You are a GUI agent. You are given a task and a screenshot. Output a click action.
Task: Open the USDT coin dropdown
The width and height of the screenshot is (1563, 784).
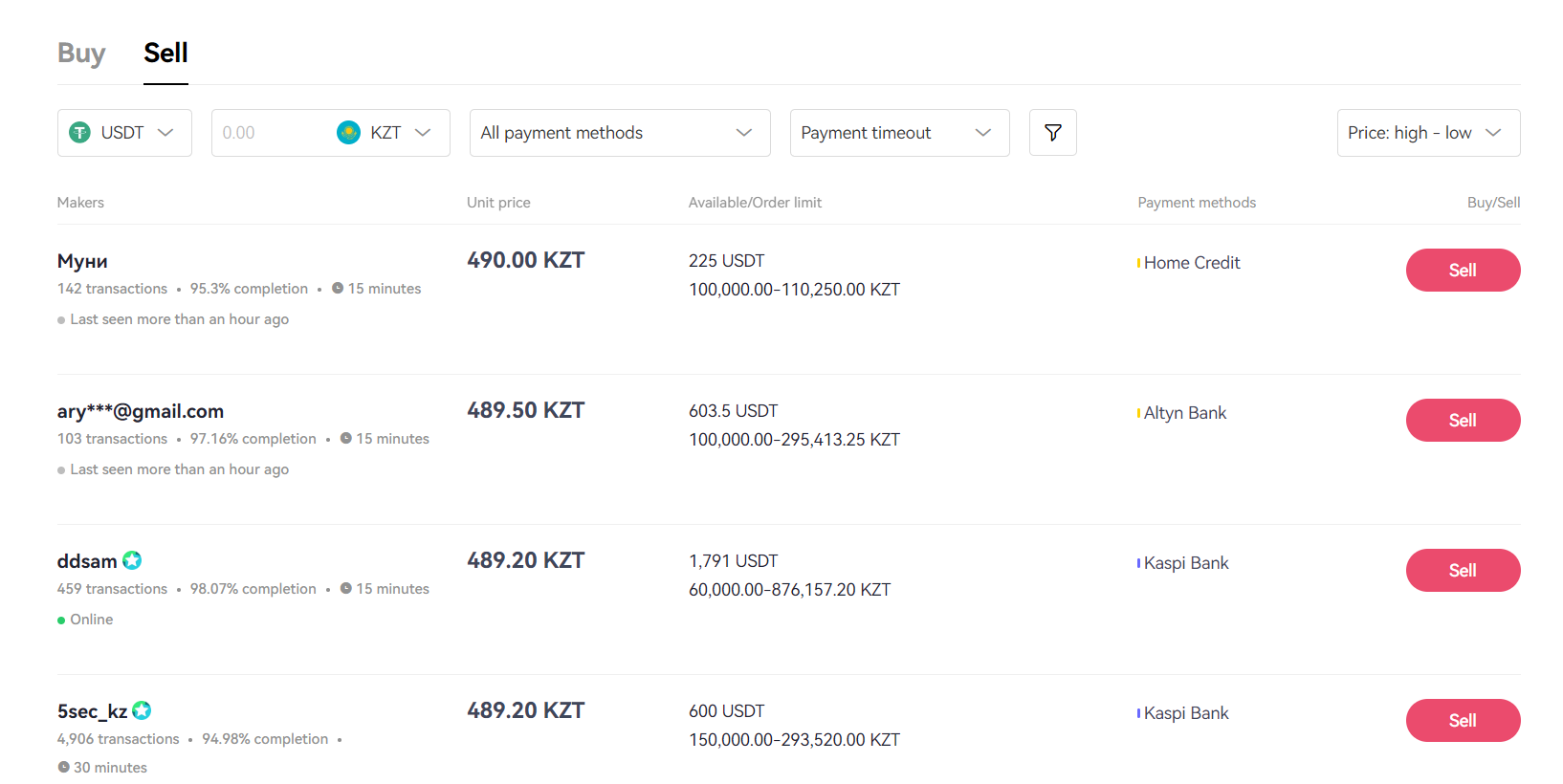(x=124, y=133)
